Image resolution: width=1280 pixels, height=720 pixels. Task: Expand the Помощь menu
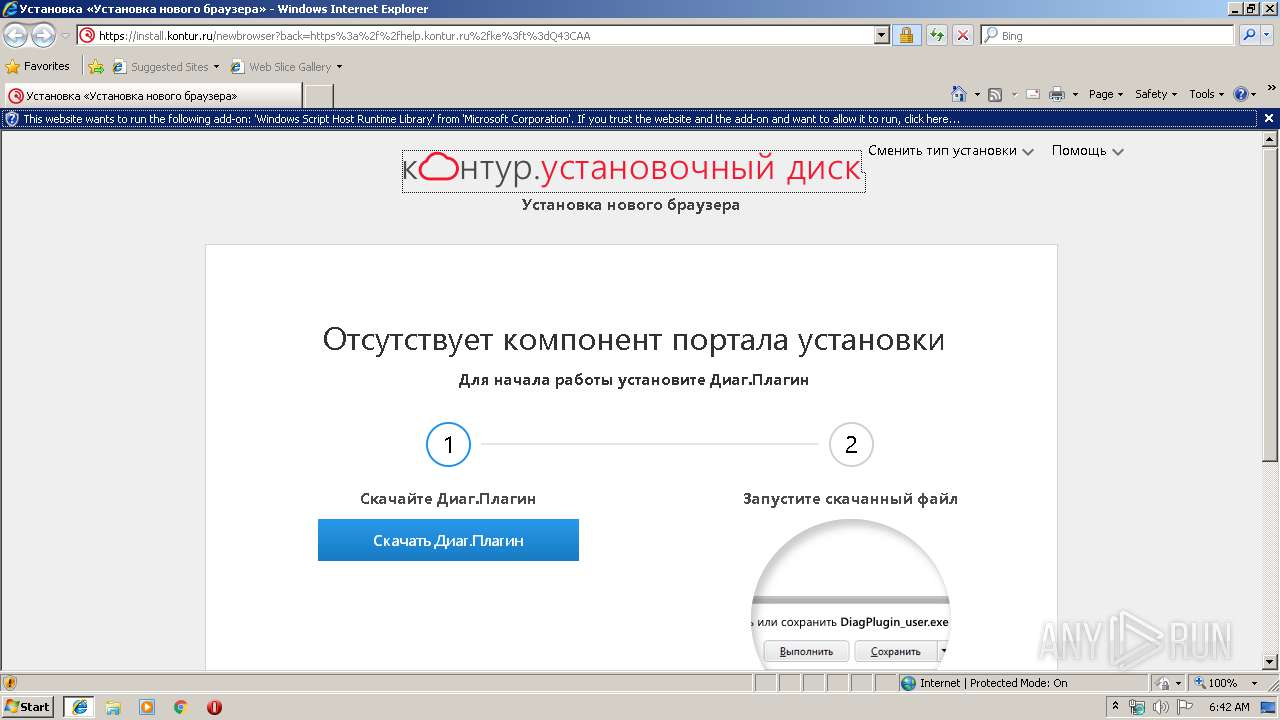tap(1087, 151)
